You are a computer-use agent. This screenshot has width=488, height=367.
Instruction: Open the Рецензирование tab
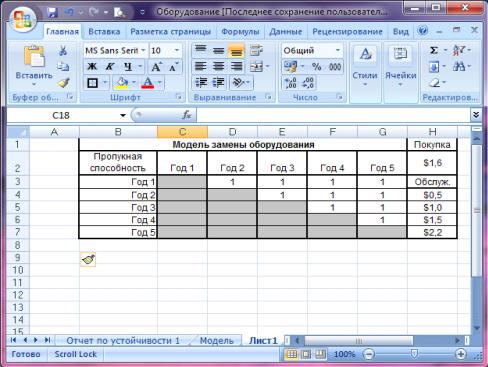click(x=347, y=32)
